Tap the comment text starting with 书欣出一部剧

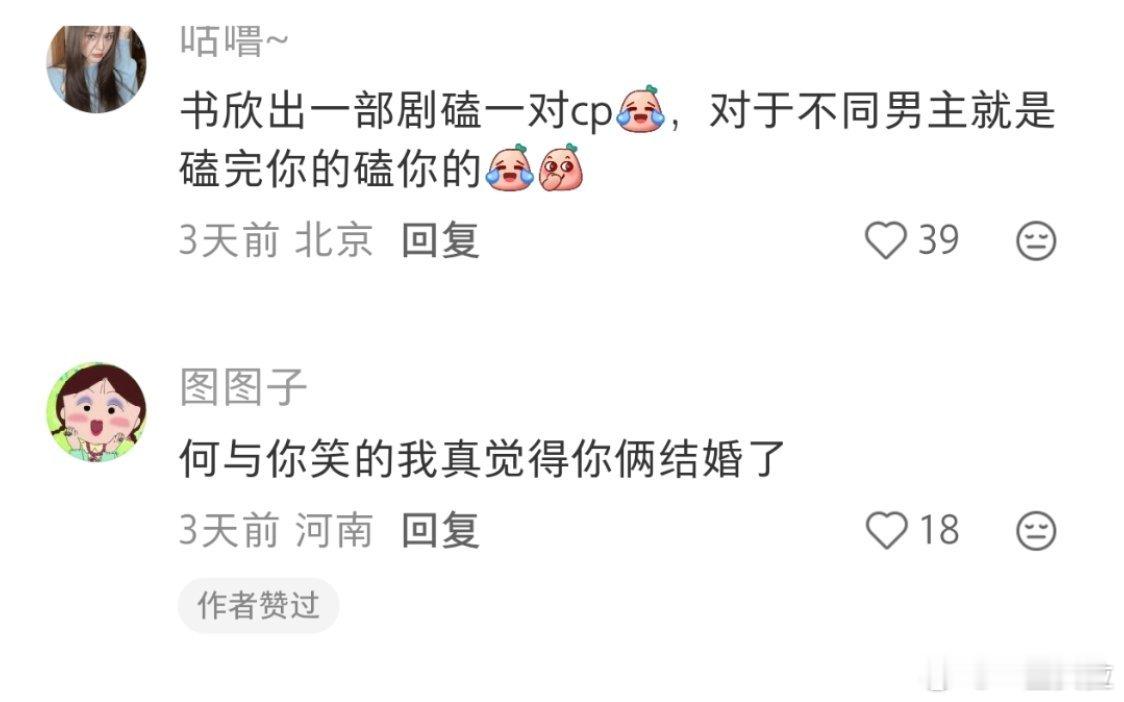pos(616,139)
